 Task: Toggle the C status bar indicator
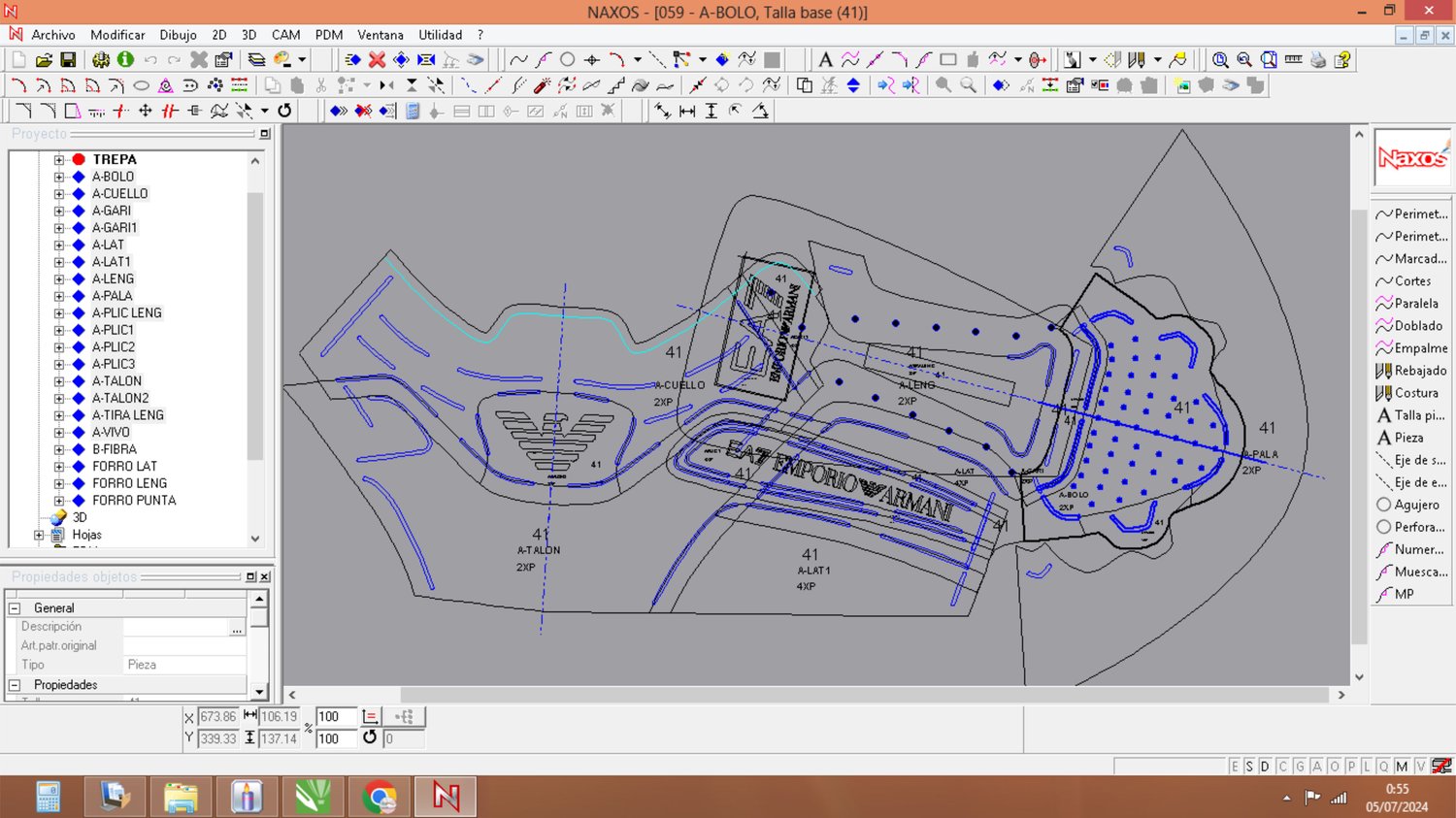[x=1282, y=767]
